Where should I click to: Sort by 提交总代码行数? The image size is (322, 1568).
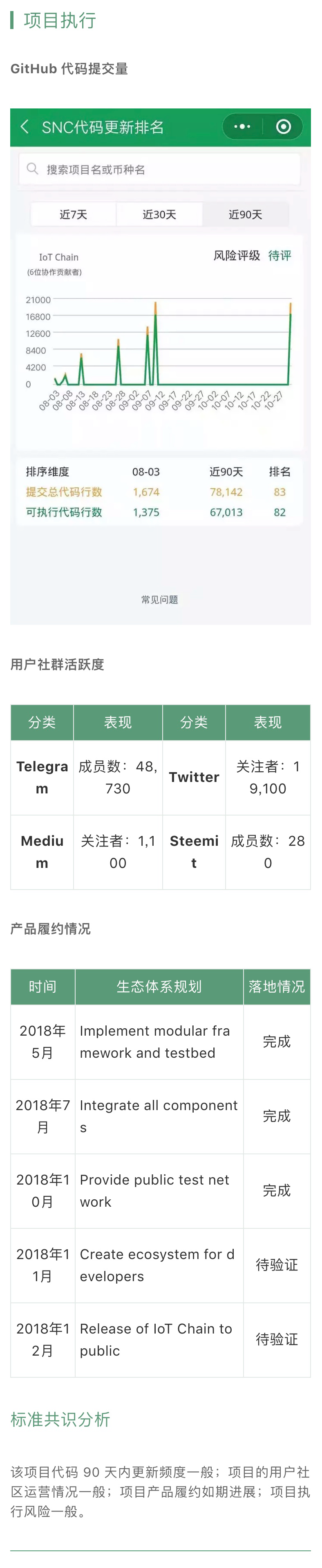click(x=64, y=492)
